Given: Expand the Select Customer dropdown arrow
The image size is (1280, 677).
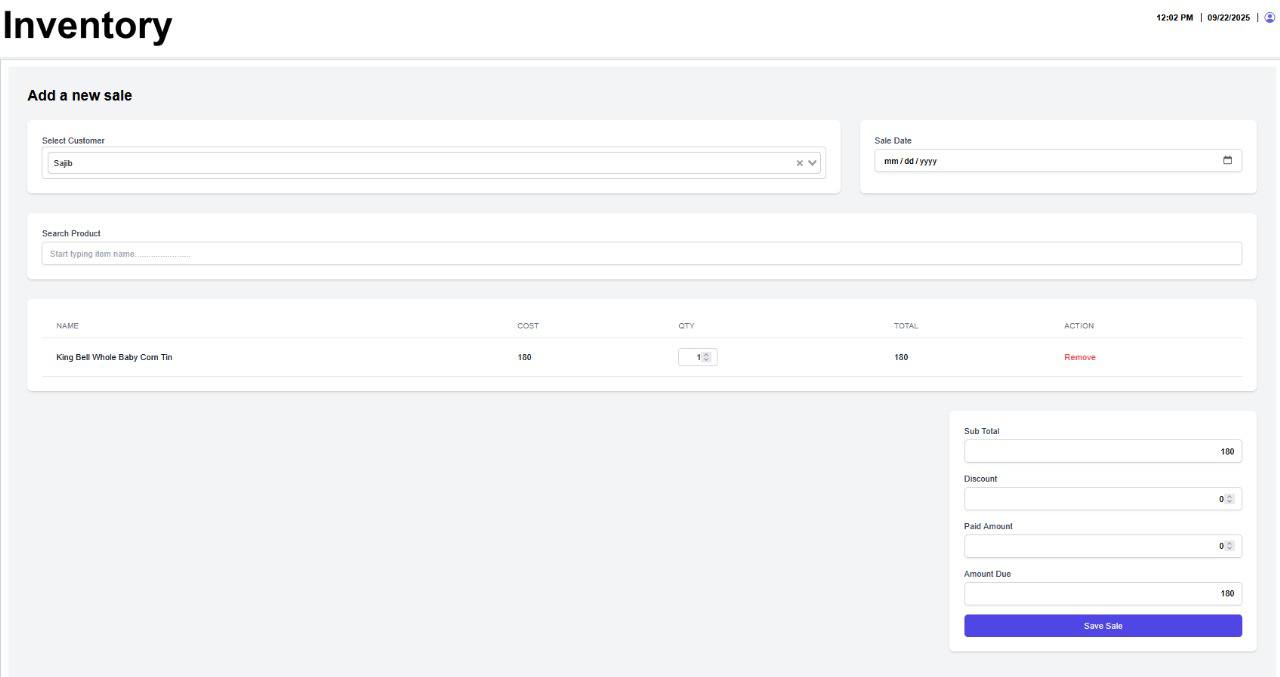Looking at the screenshot, I should click(x=813, y=163).
